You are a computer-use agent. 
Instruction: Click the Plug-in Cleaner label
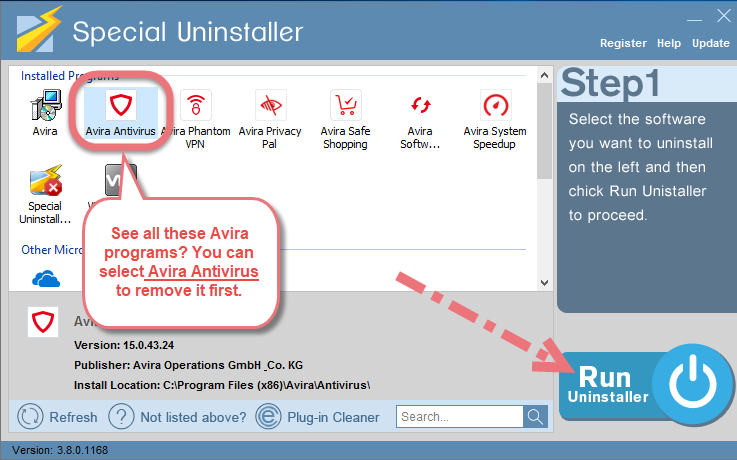point(333,417)
